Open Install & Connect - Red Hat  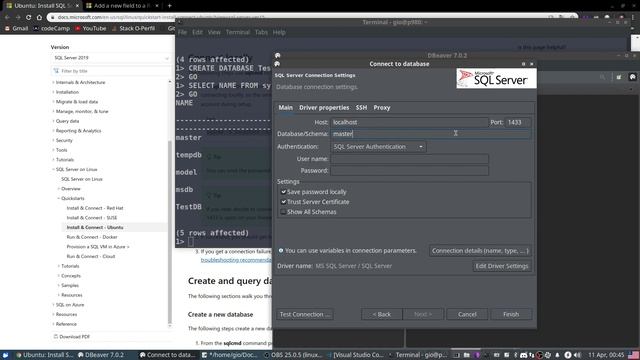pos(95,208)
